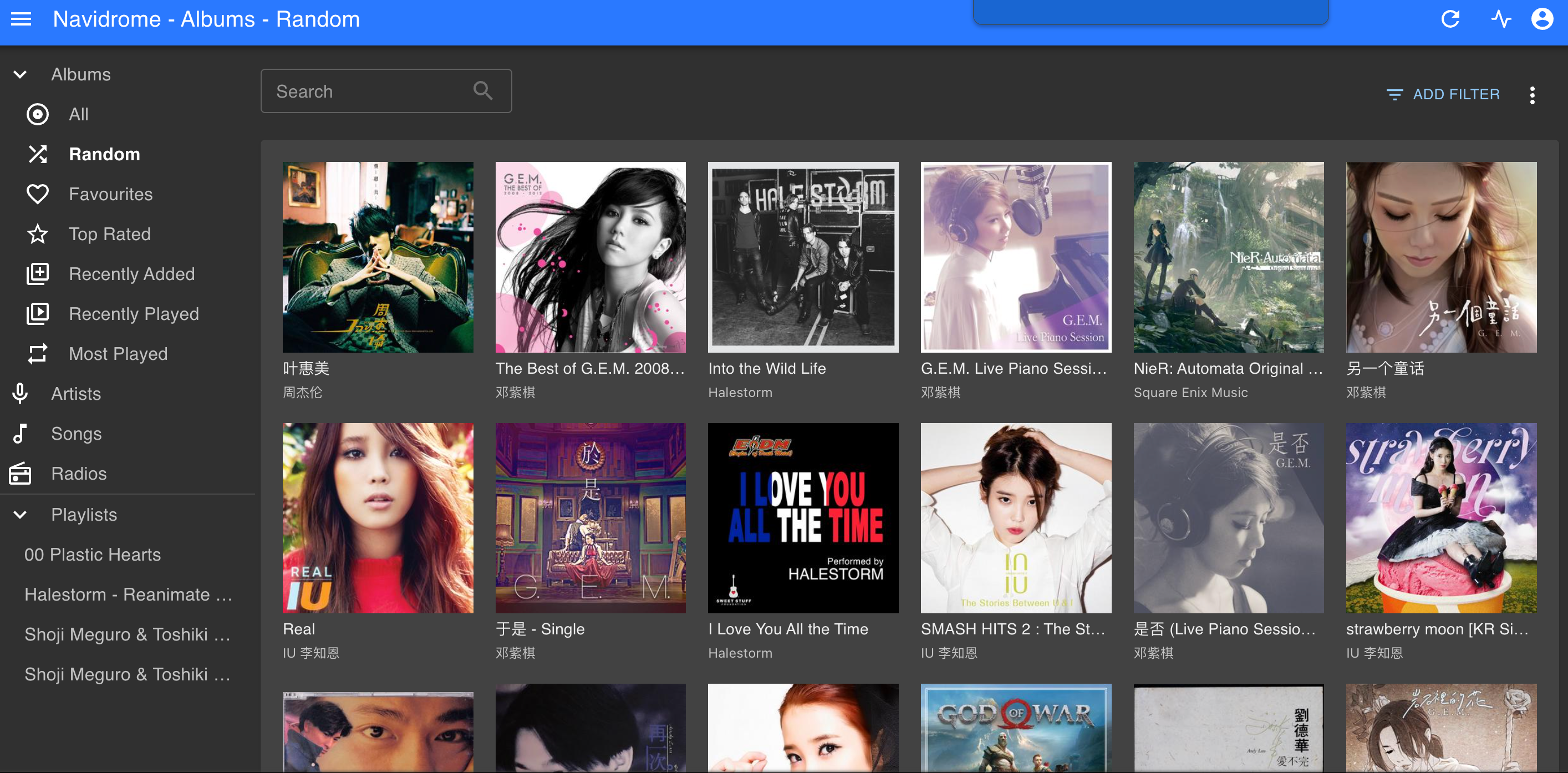Viewport: 1568px width, 773px height.
Task: Open SMASH HITS 2 album cover
Action: pos(1016,518)
